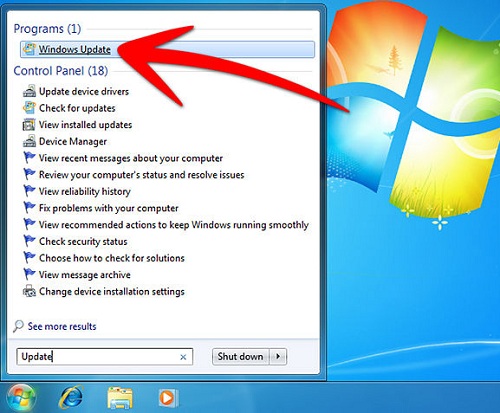Open View recommended actions to keep Windows running smoothly
This screenshot has height=413, width=500.
(174, 225)
